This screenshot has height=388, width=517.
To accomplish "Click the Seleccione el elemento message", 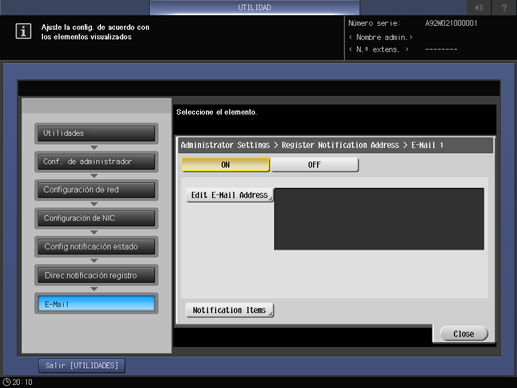I will point(217,112).
